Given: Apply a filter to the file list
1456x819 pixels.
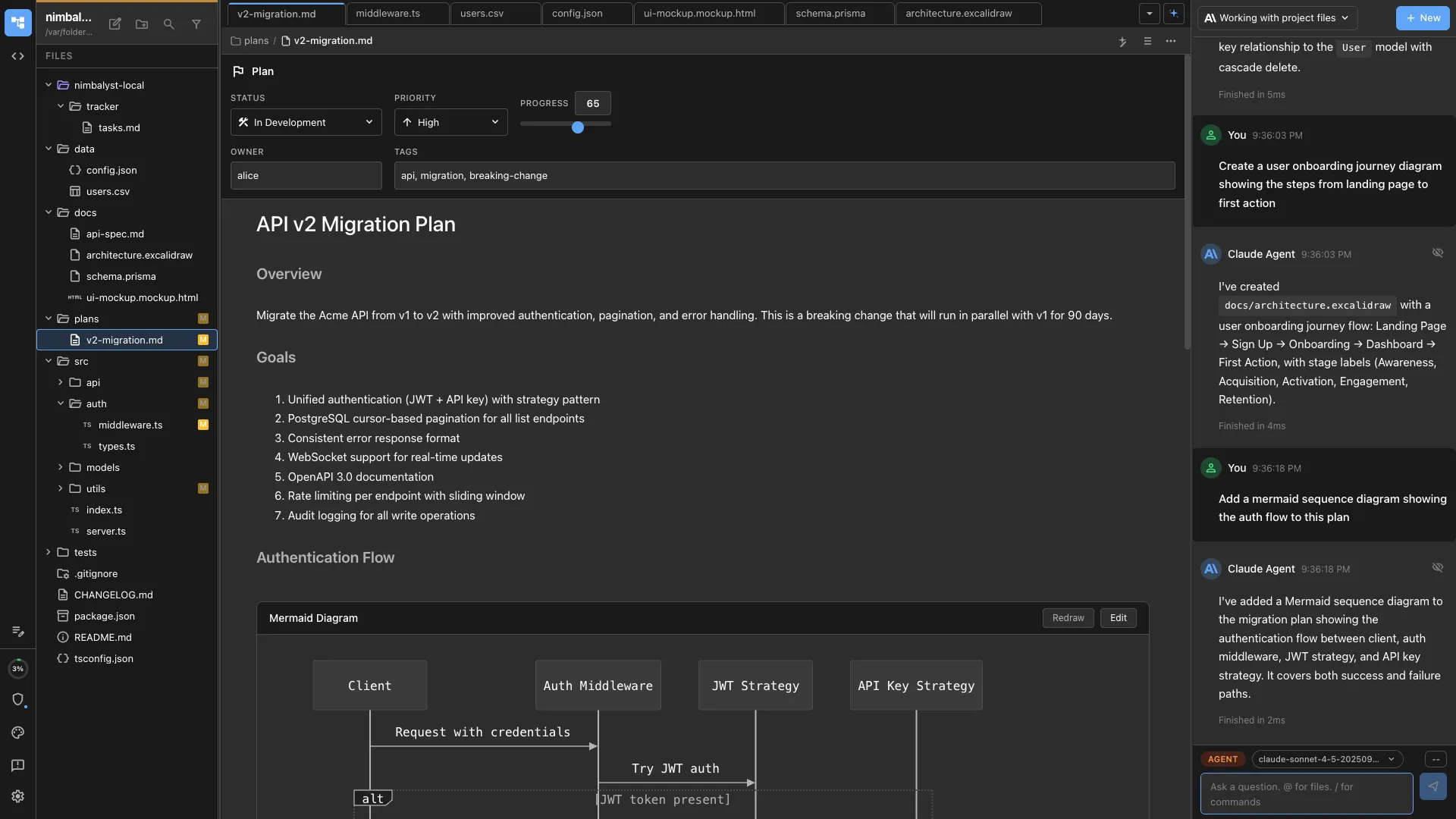Looking at the screenshot, I should 196,24.
